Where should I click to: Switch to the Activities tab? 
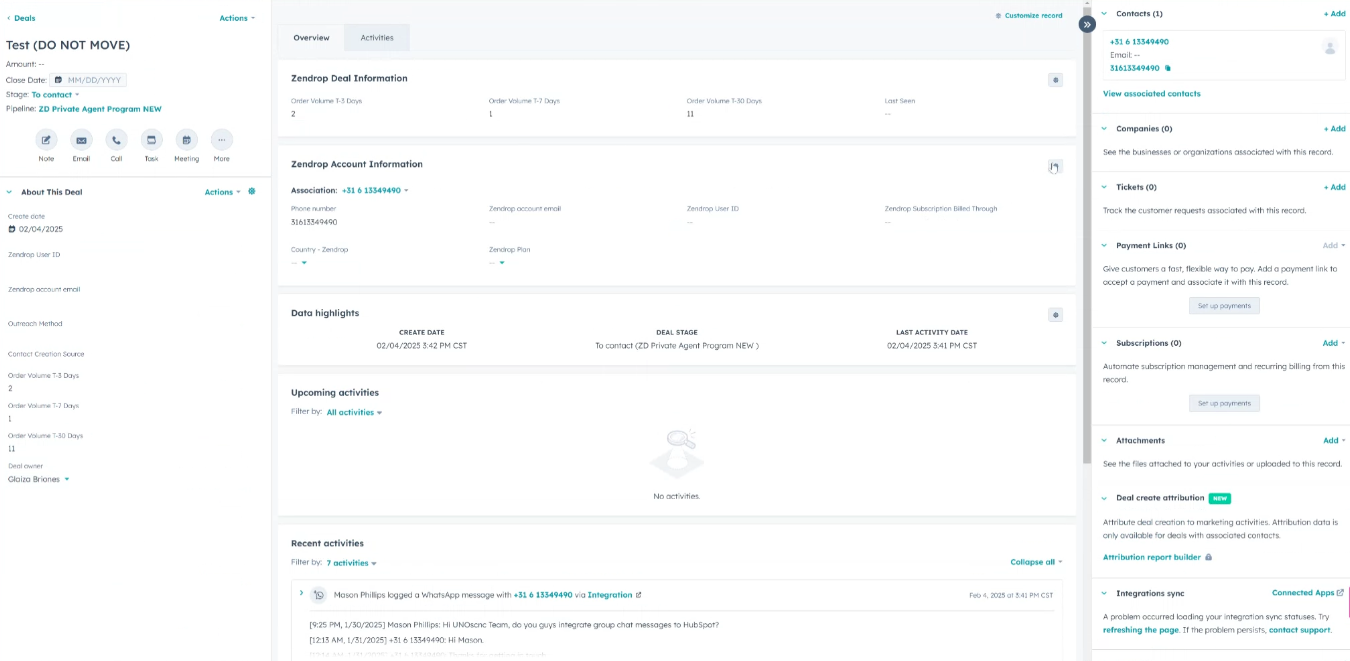coord(377,38)
